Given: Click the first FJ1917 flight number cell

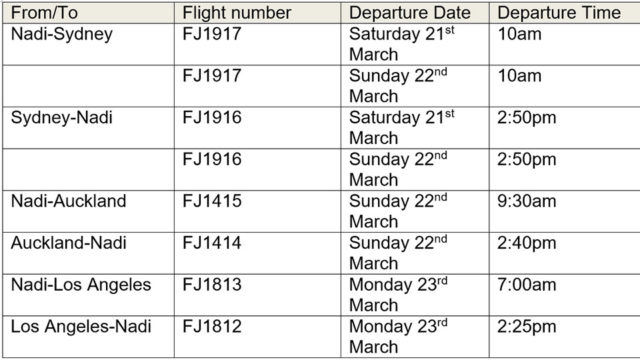Looking at the screenshot, I should [258, 44].
